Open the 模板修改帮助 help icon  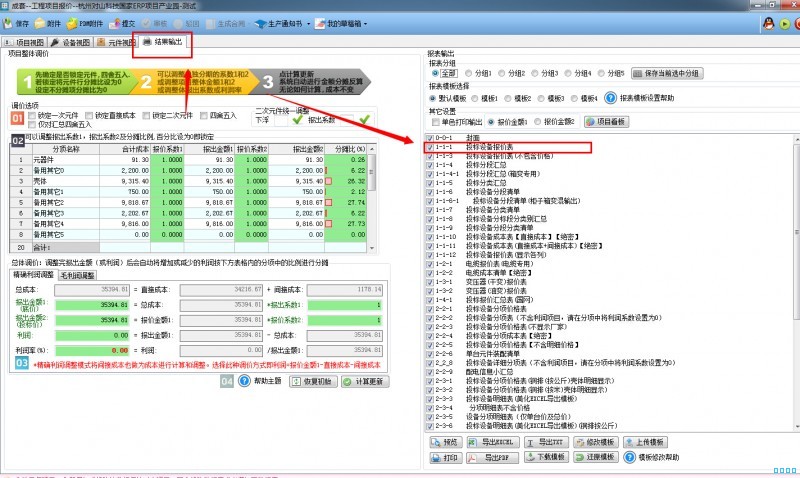click(x=630, y=458)
